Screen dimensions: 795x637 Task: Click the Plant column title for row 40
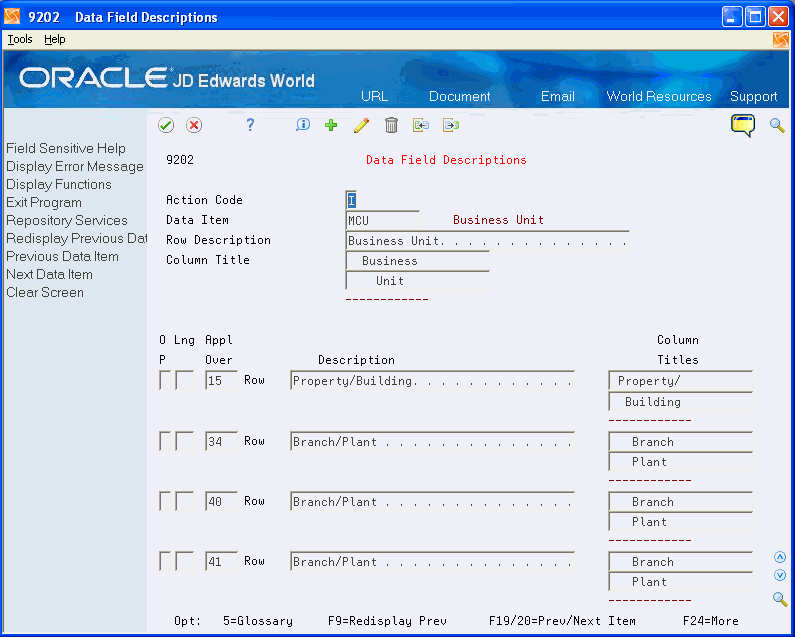tap(680, 521)
